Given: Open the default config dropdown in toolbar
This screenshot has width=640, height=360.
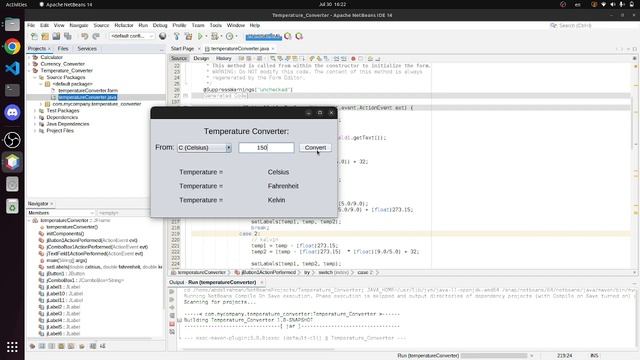Looking at the screenshot, I should (132, 36).
